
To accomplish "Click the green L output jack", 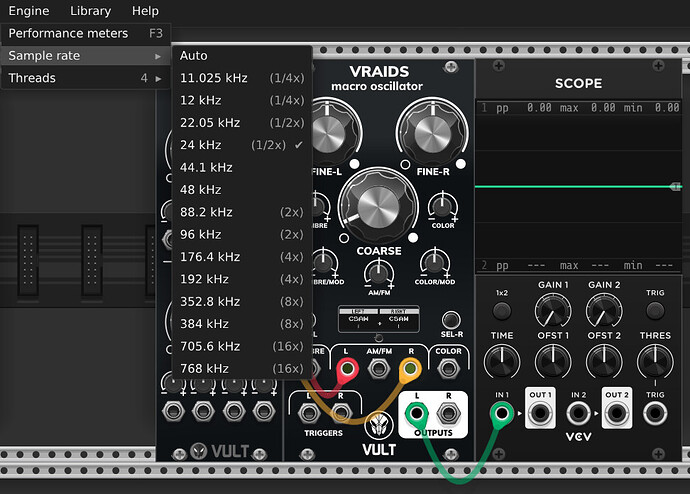I will click(x=416, y=413).
